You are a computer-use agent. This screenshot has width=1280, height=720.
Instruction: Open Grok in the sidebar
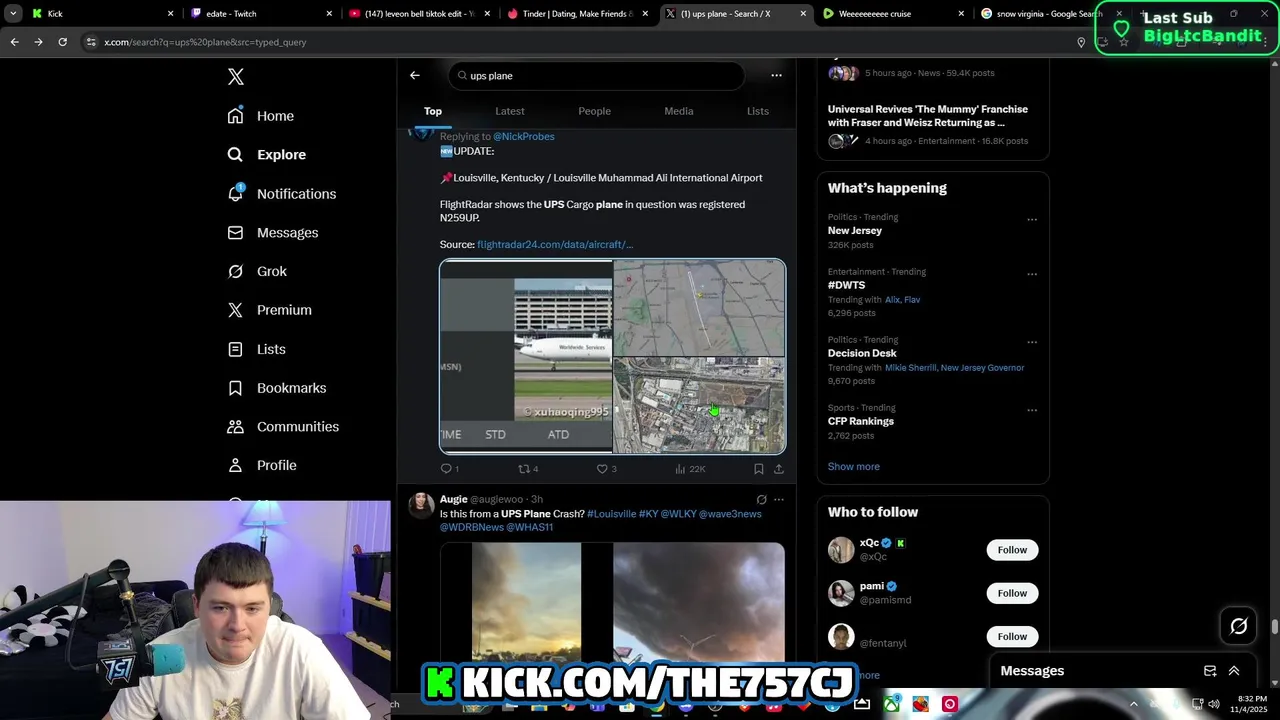point(257,271)
